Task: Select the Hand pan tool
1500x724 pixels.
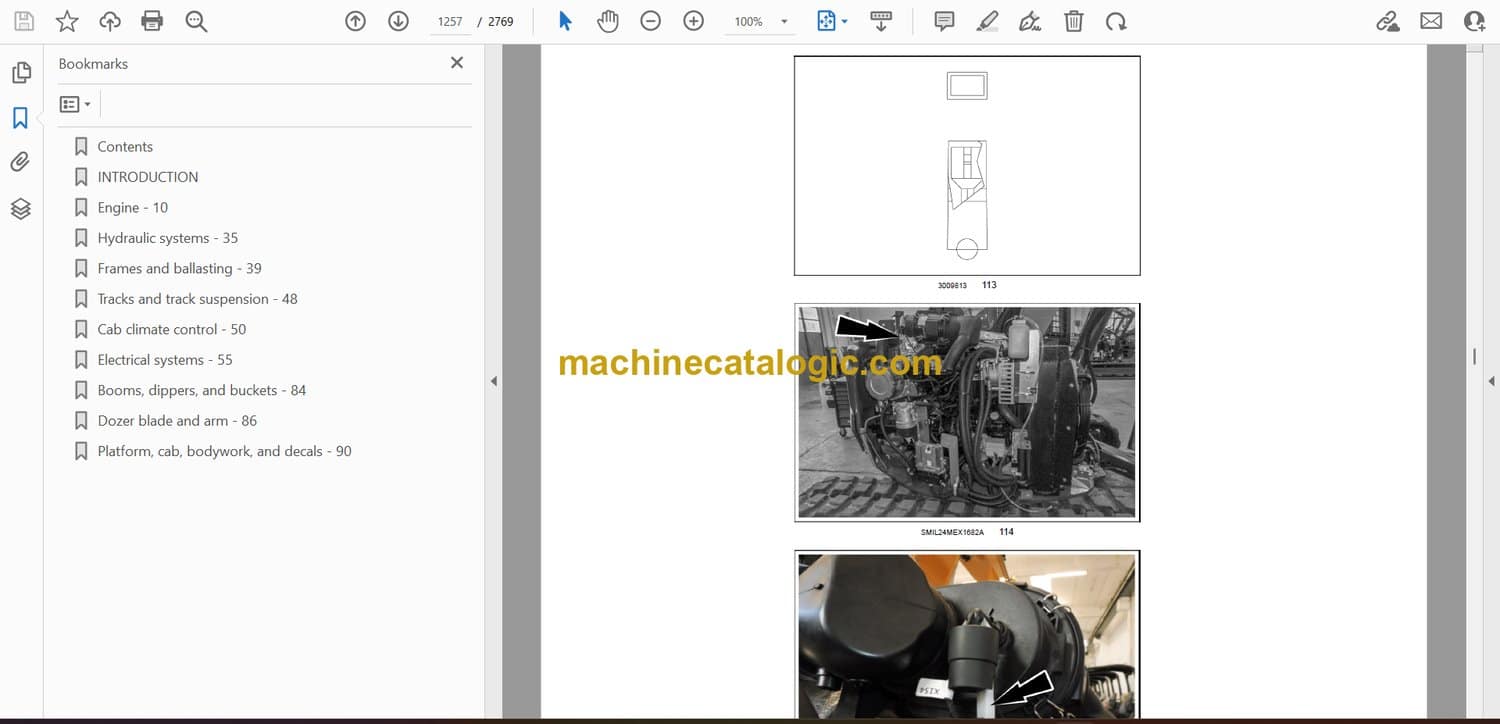Action: click(x=608, y=21)
